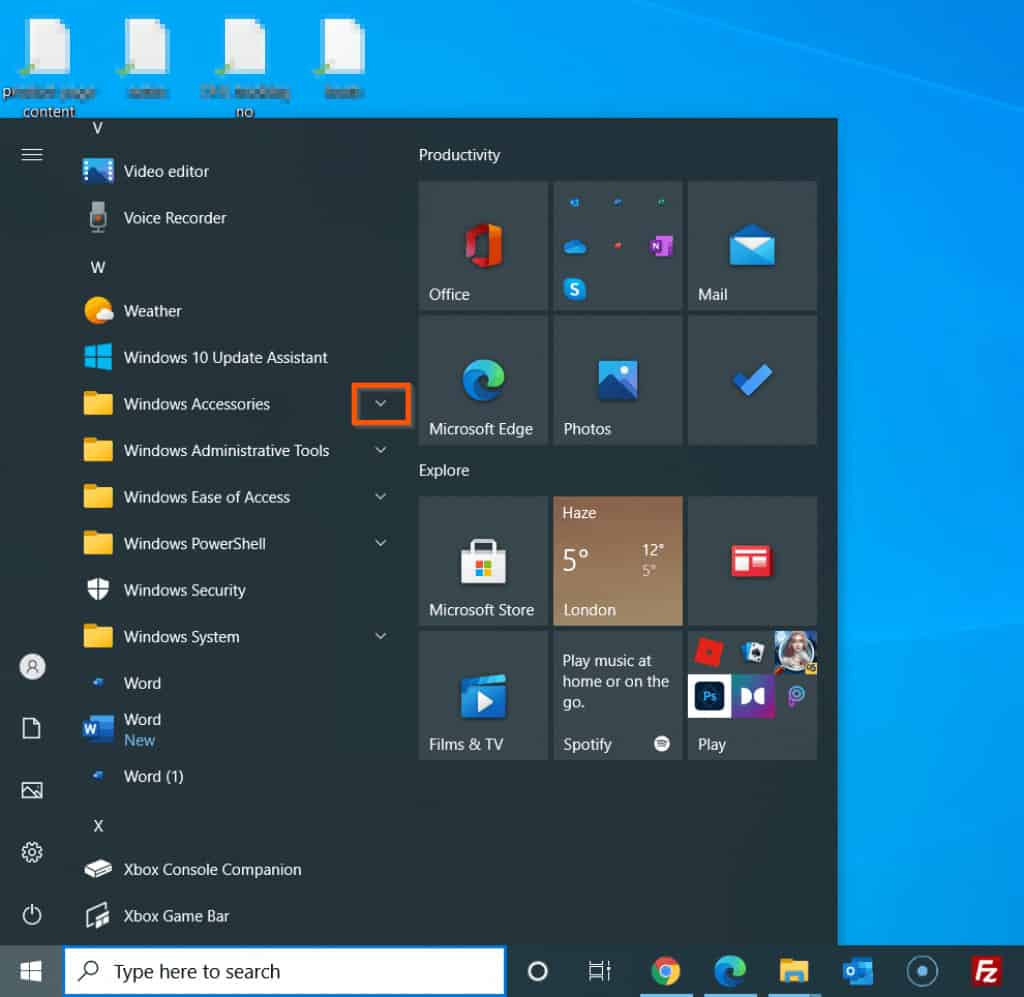Click the Windows System folder entry
The height and width of the screenshot is (997, 1024).
(x=235, y=636)
